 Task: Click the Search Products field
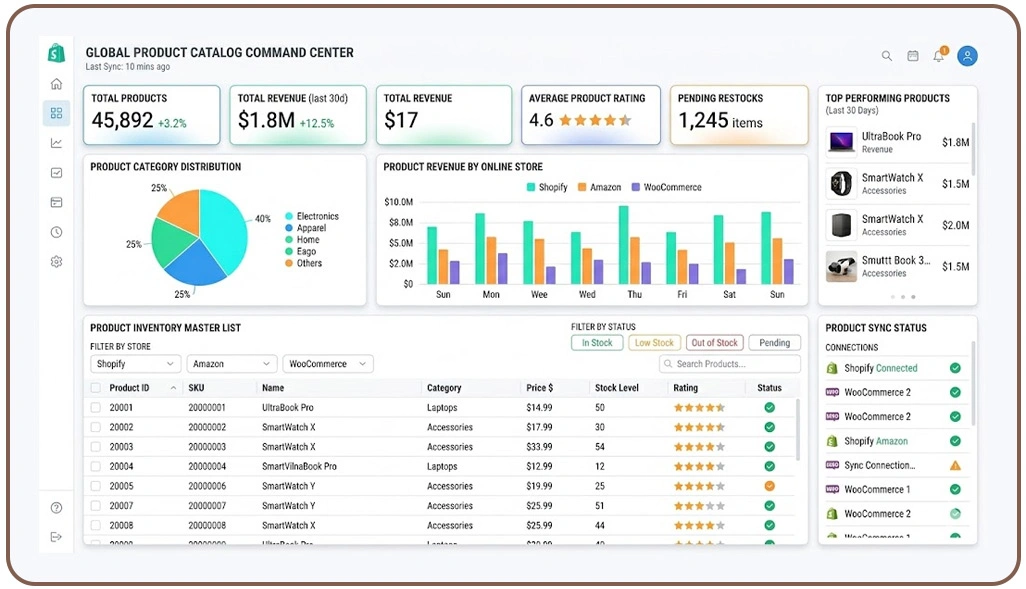coord(730,364)
